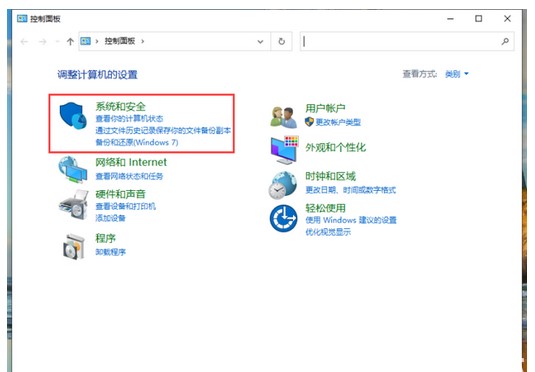Click the Control Panel icon in address bar
Viewport: 535px width, 372px height.
pyautogui.click(x=85, y=41)
